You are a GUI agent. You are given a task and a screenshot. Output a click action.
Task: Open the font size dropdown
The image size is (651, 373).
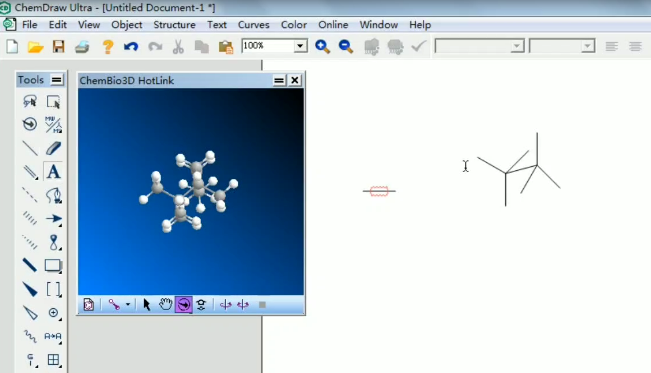587,46
